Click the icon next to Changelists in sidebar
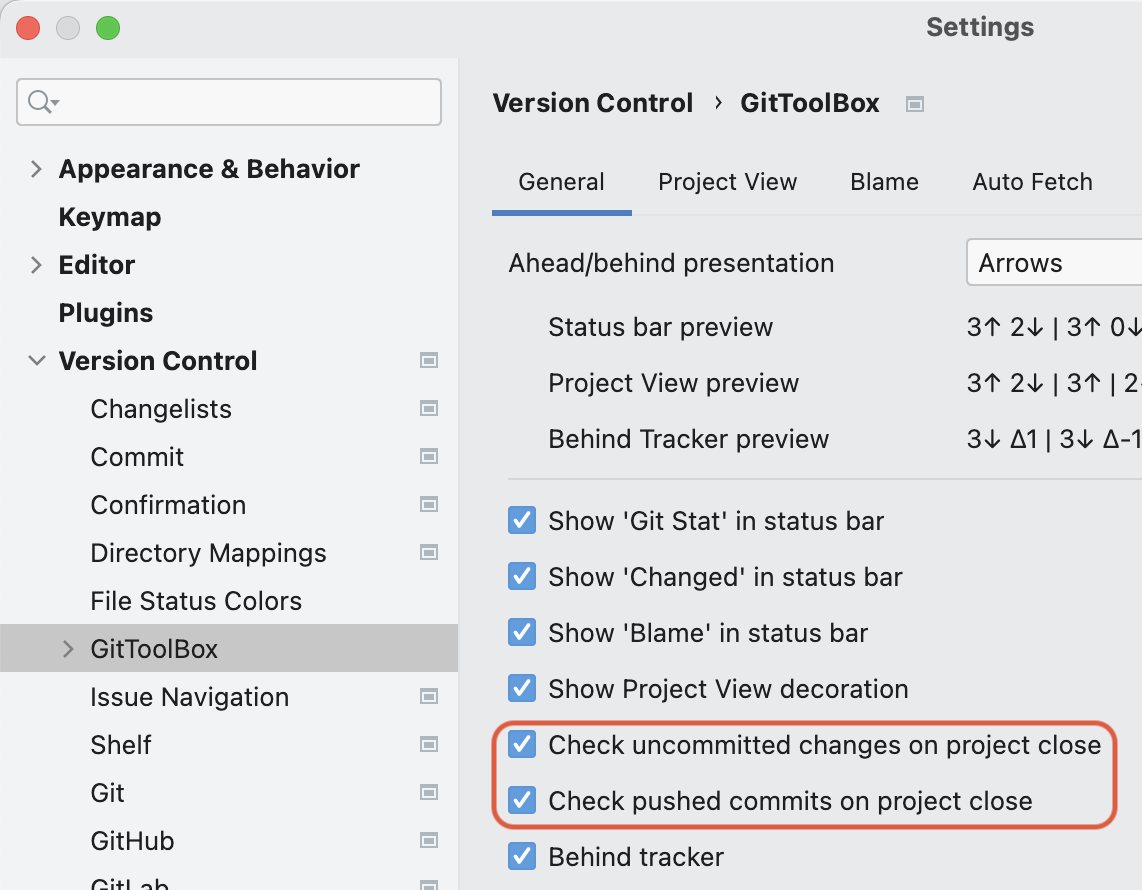The image size is (1142, 890). point(429,408)
